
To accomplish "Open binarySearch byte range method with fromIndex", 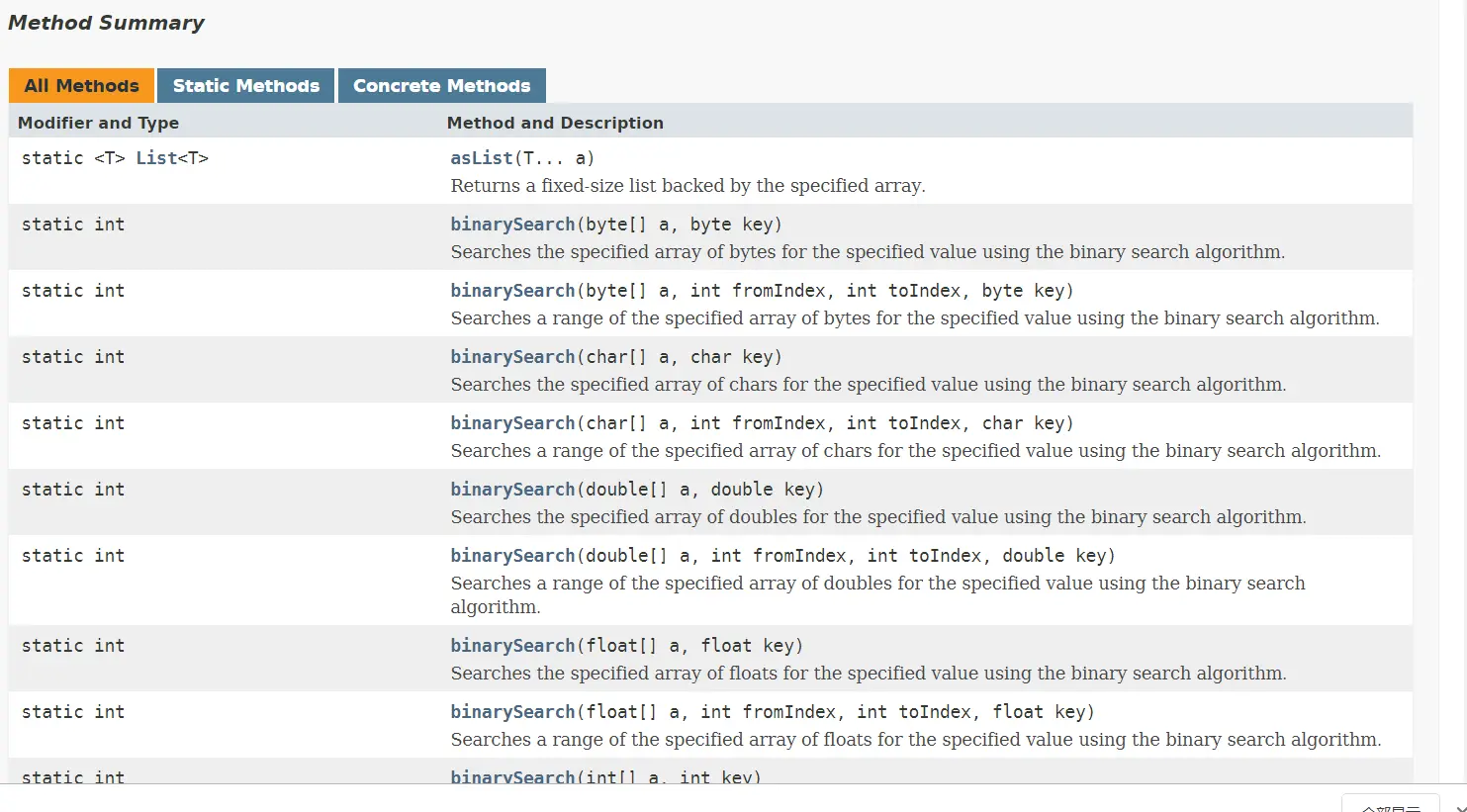I will coord(512,291).
